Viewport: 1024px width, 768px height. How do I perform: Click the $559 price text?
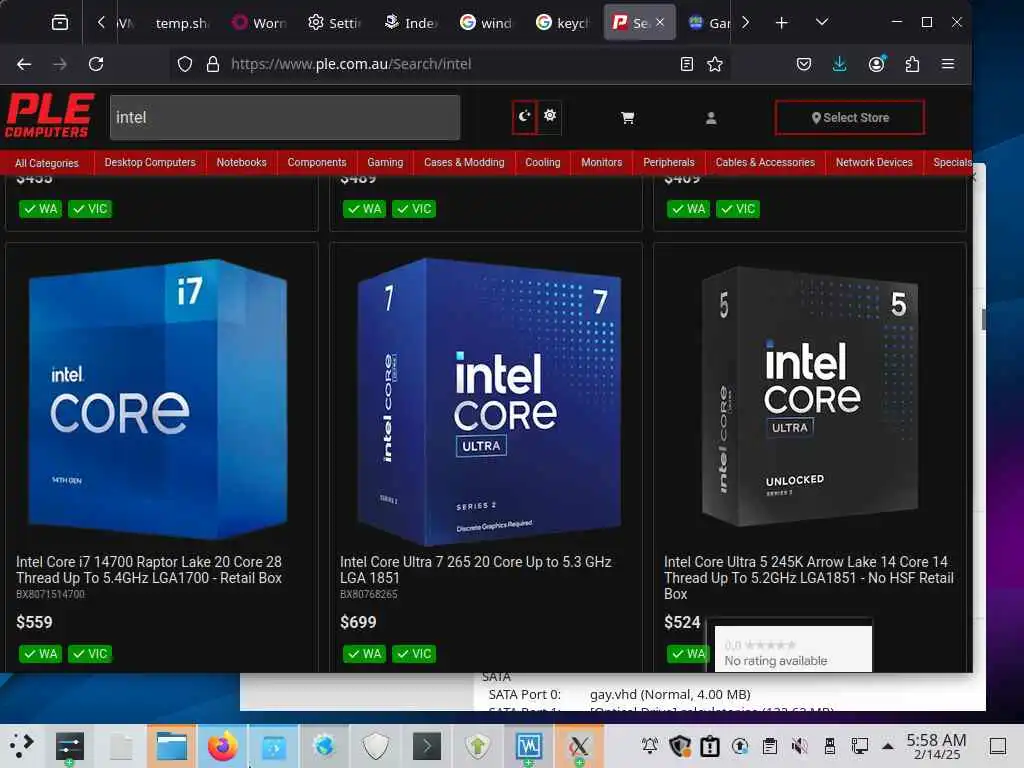pos(34,622)
